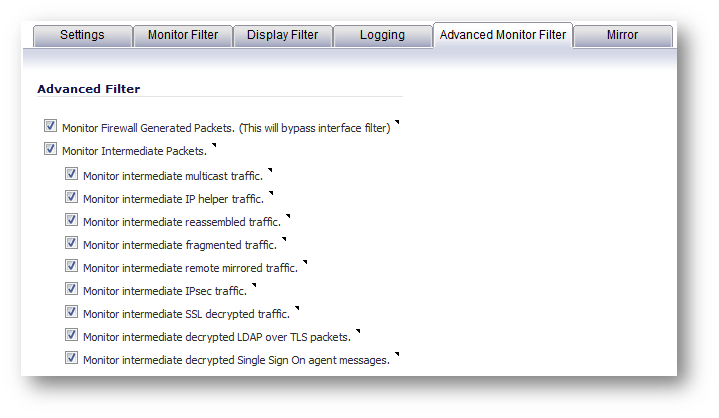Select the Advanced Monitor Filter tab
The height and width of the screenshot is (418, 719).
pos(503,35)
